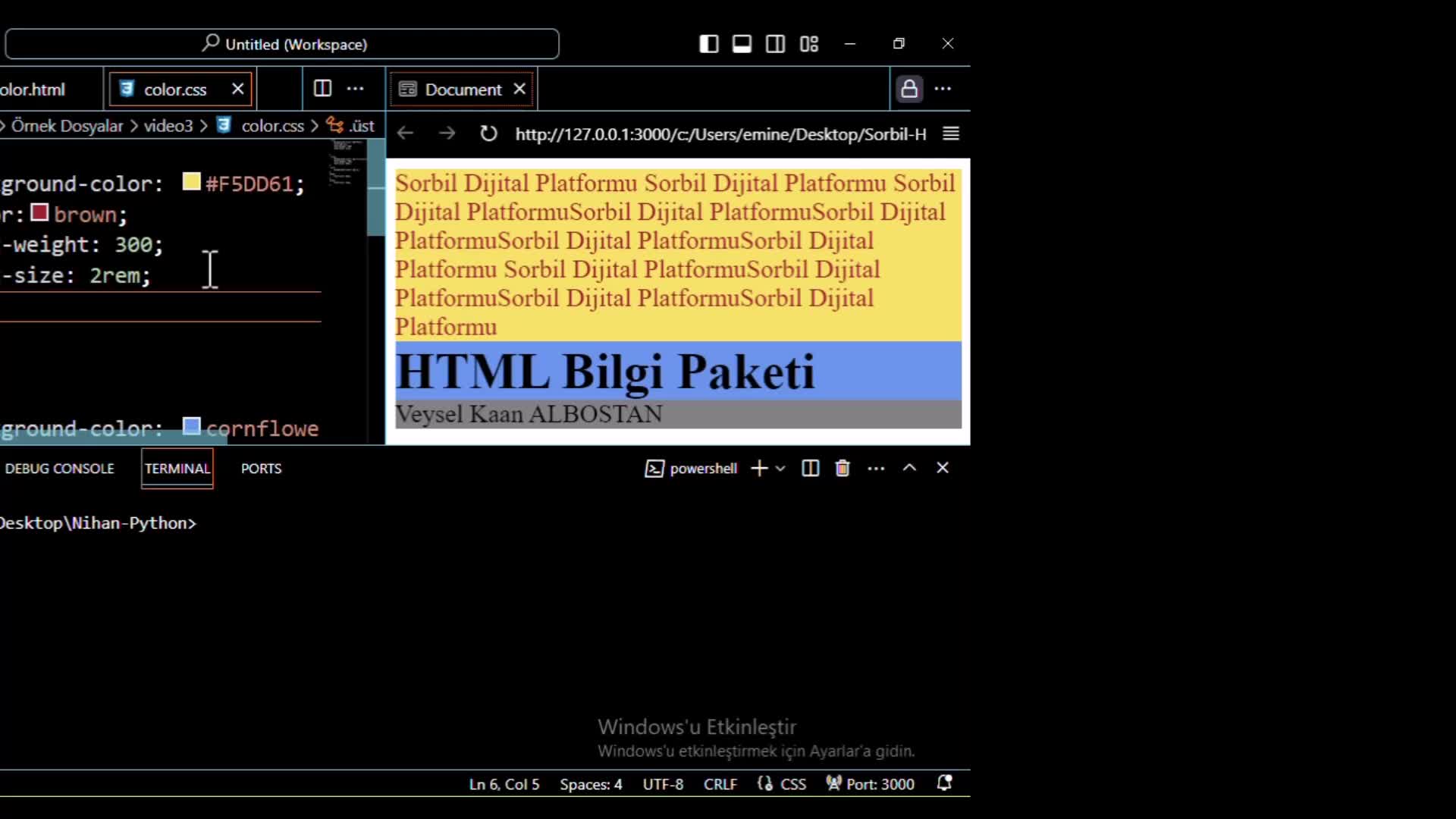Select encoding via UTF-8 status item

[663, 784]
